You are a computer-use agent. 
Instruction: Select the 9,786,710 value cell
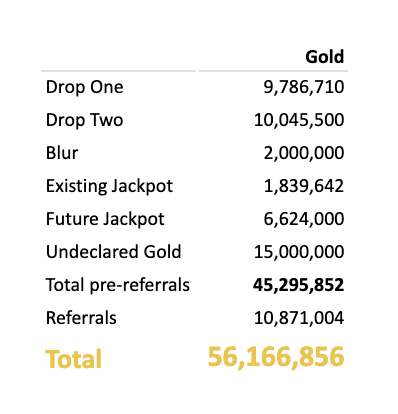tap(304, 87)
